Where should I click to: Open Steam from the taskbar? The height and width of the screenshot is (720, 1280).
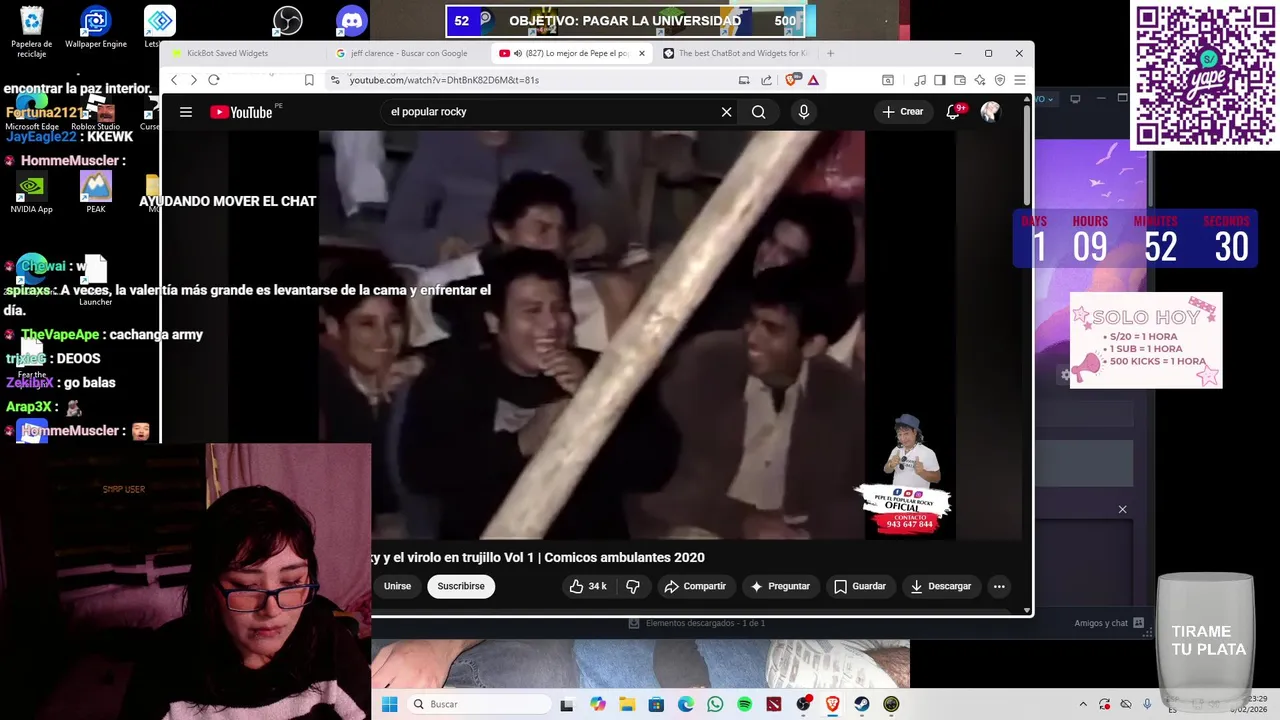(862, 704)
